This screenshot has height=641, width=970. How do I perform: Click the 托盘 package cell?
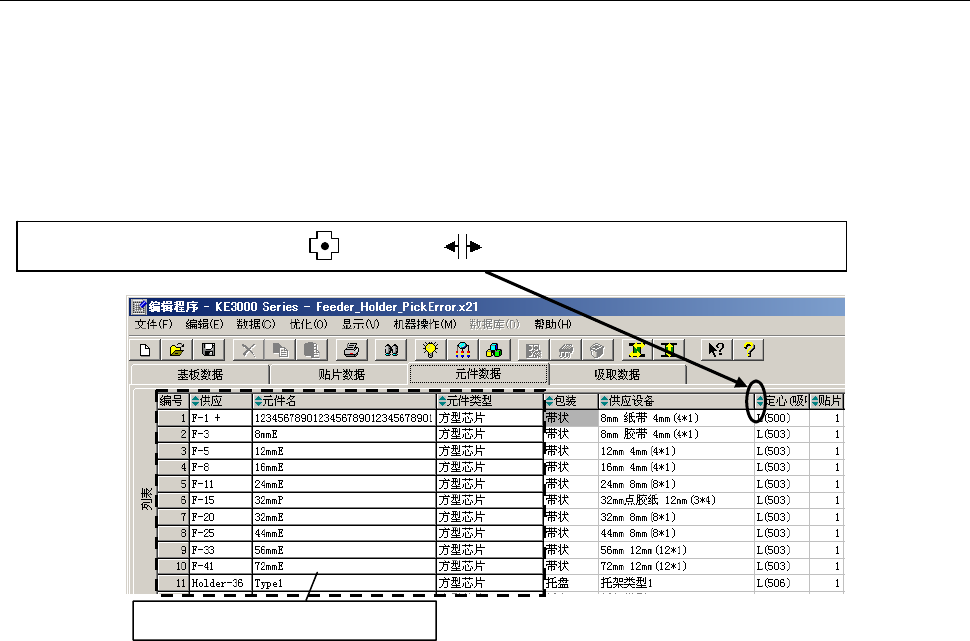(x=571, y=583)
